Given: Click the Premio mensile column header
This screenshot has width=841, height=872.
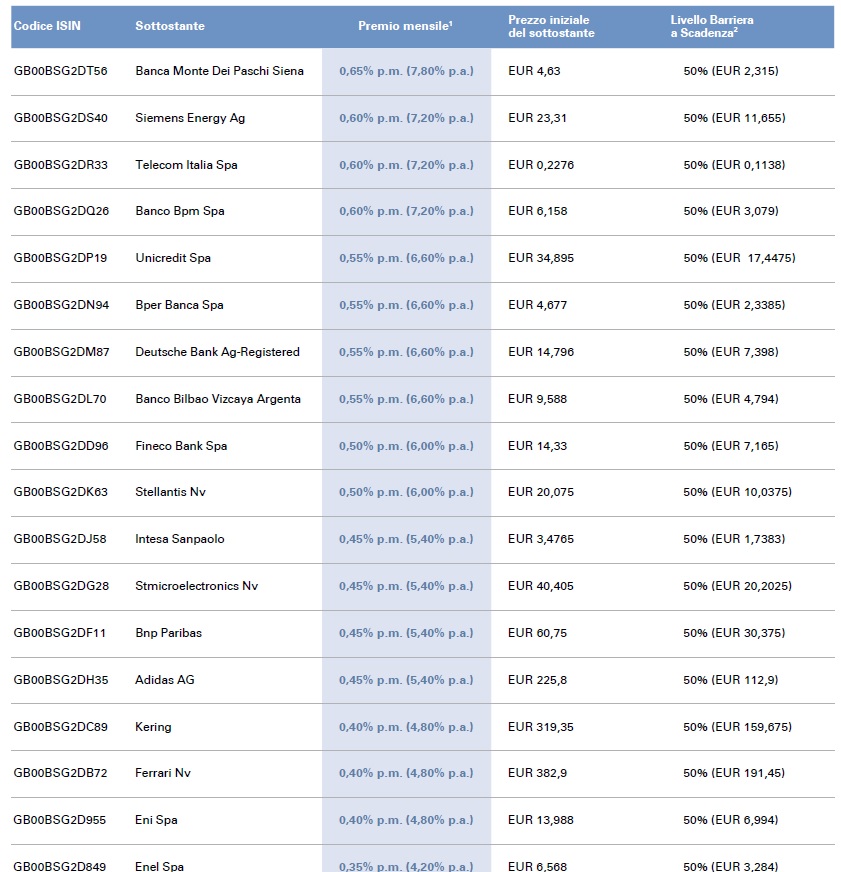Looking at the screenshot, I should click(405, 26).
